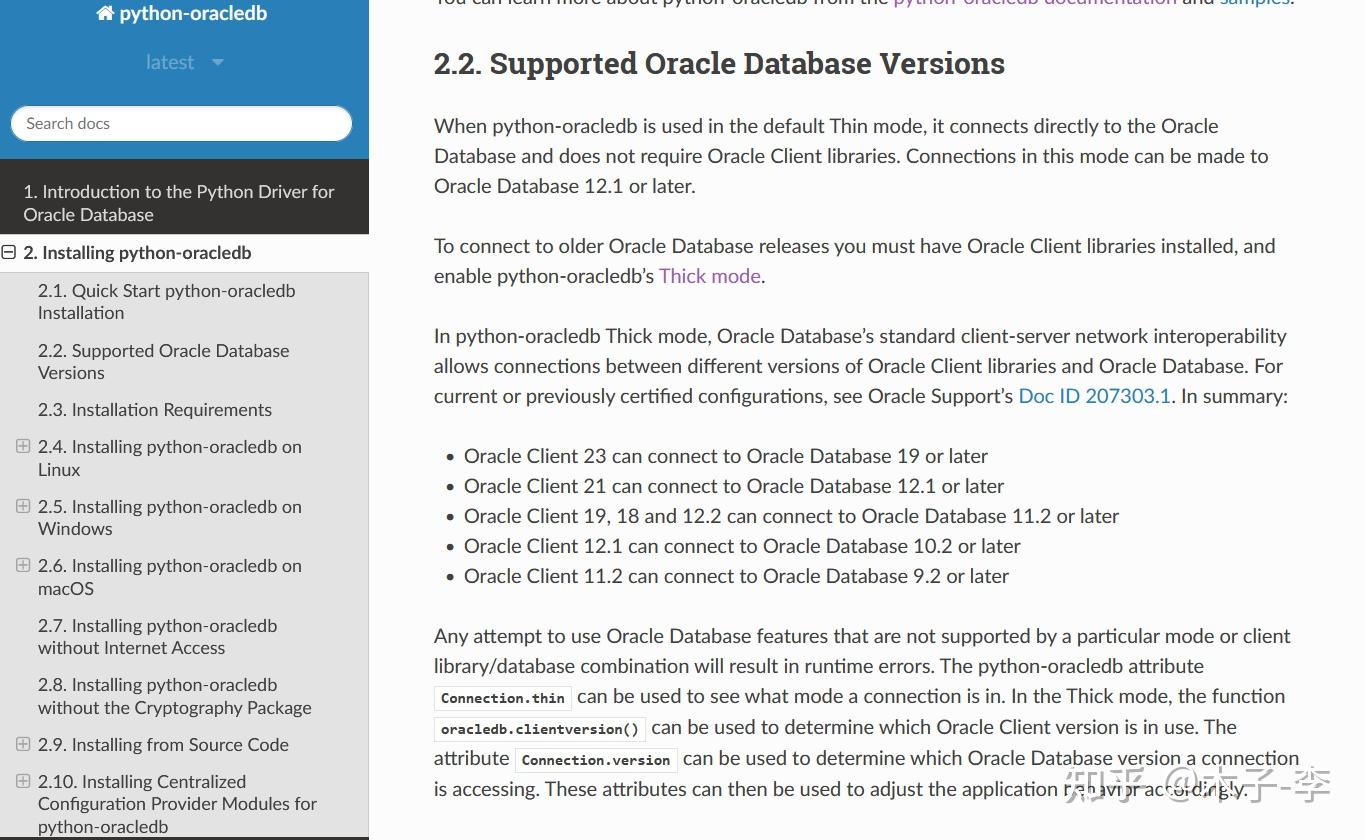
Task: Select "2.1. Quick Start python-oracledb Installation"
Action: click(166, 301)
